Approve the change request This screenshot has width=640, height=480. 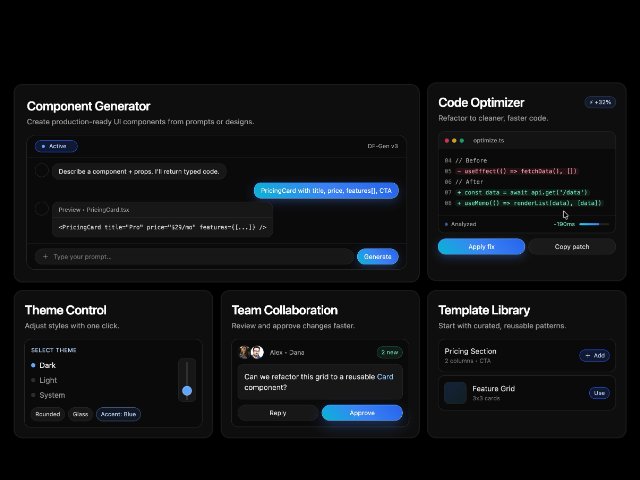(x=362, y=413)
